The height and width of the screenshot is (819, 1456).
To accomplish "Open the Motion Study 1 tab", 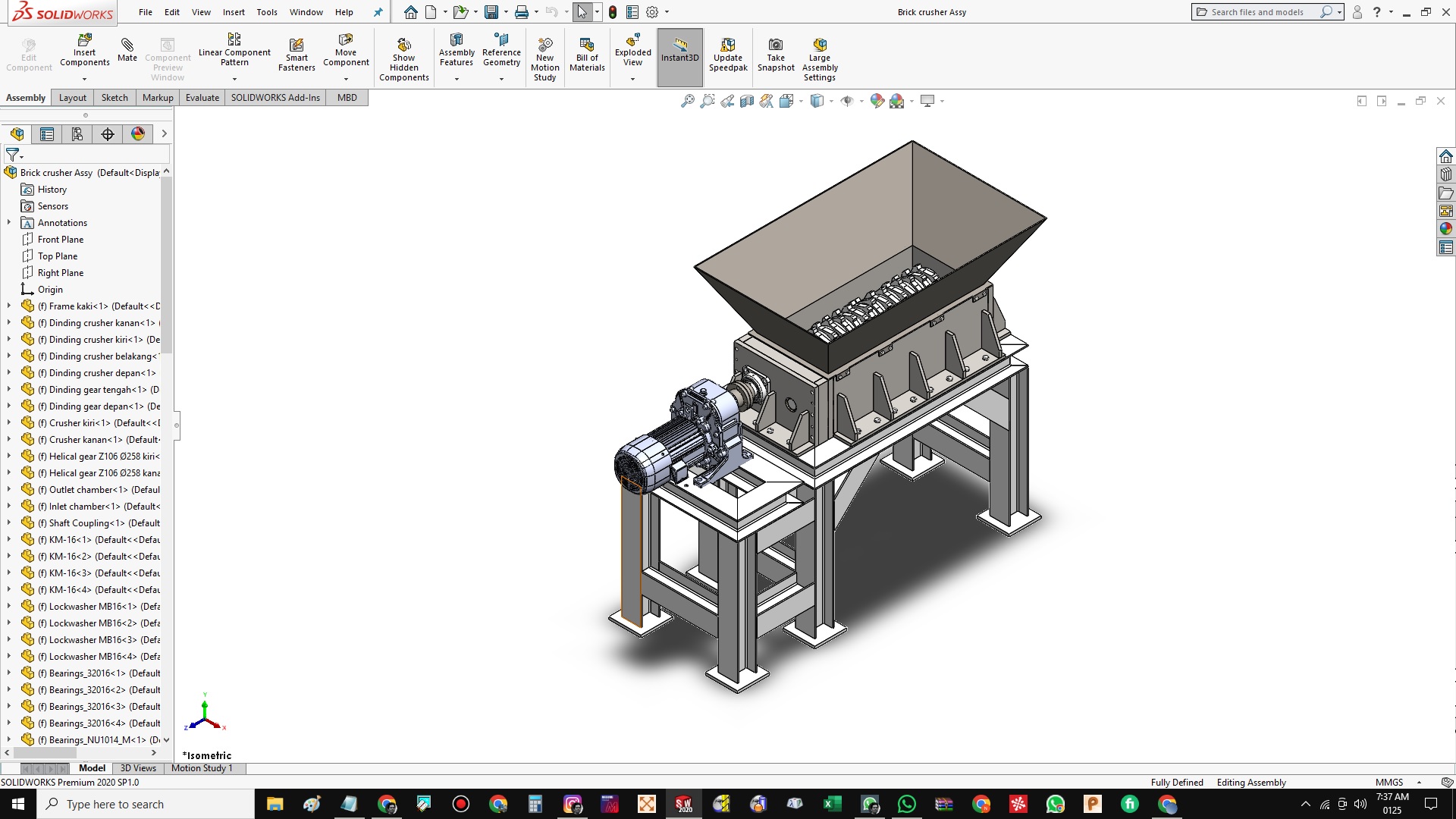I will [202, 768].
